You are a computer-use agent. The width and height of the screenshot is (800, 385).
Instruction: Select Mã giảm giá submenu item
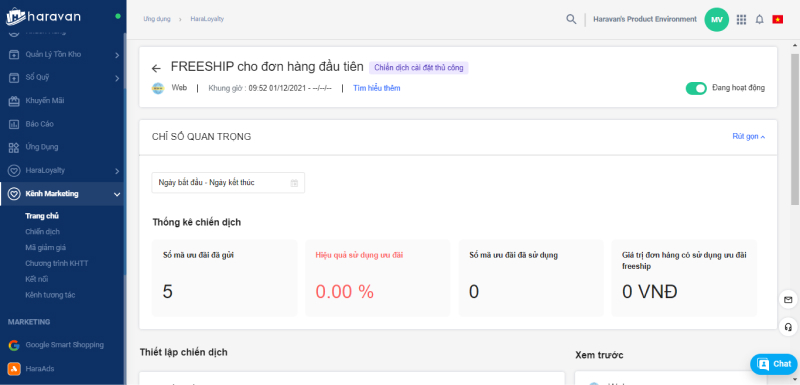(x=45, y=247)
